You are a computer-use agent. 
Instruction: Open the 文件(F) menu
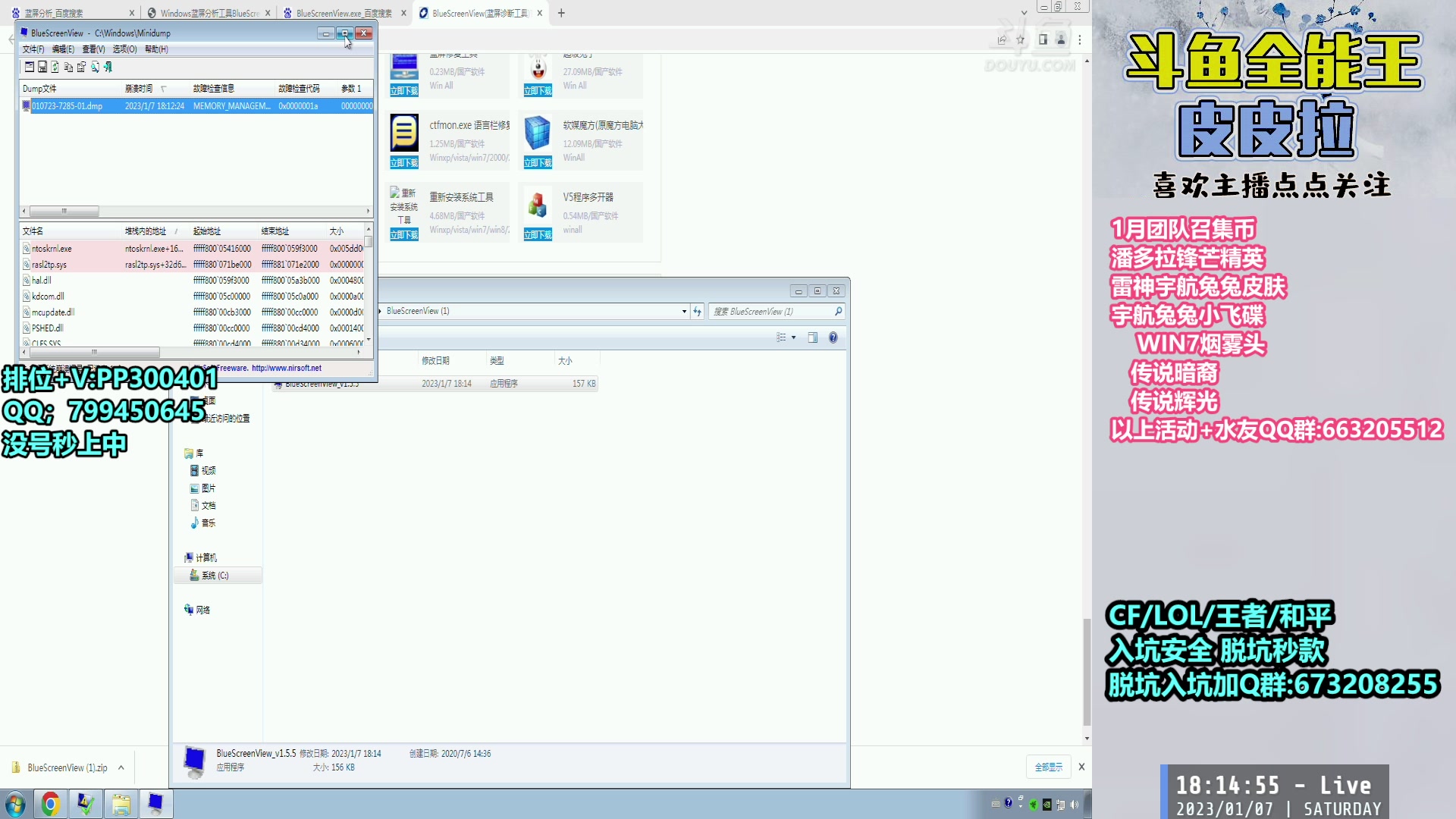pos(33,49)
